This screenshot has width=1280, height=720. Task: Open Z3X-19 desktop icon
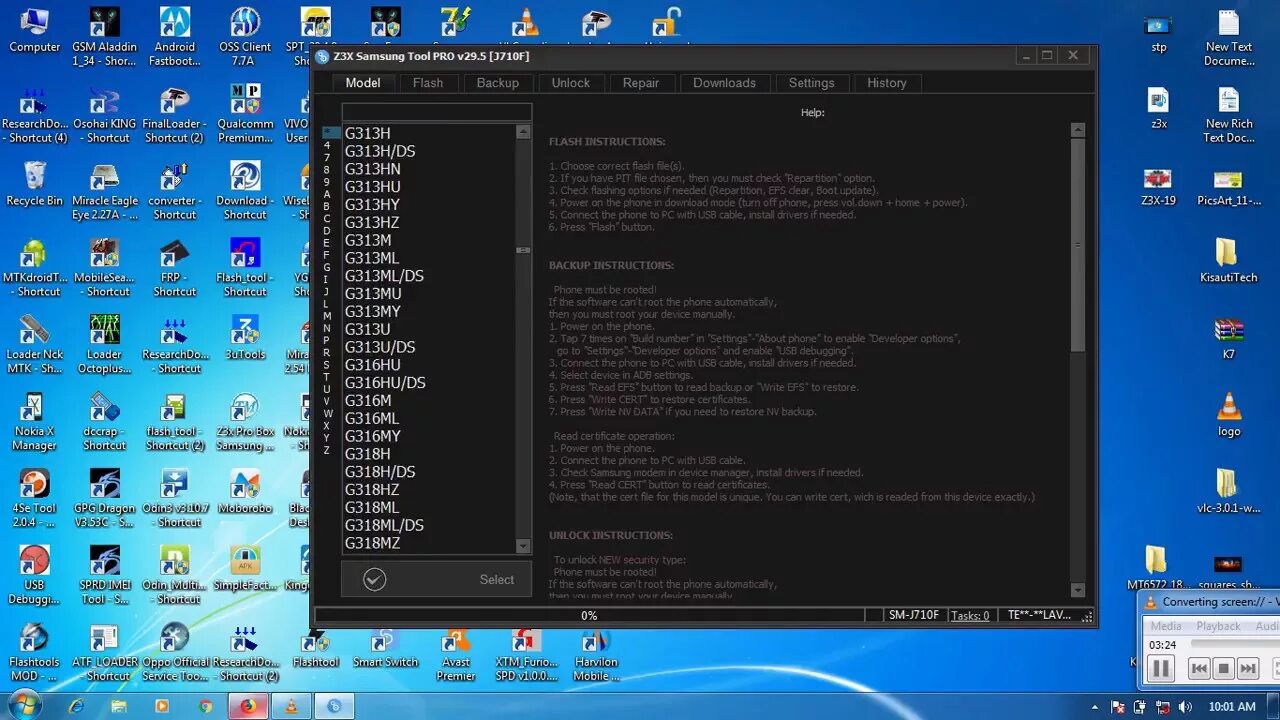[1158, 185]
